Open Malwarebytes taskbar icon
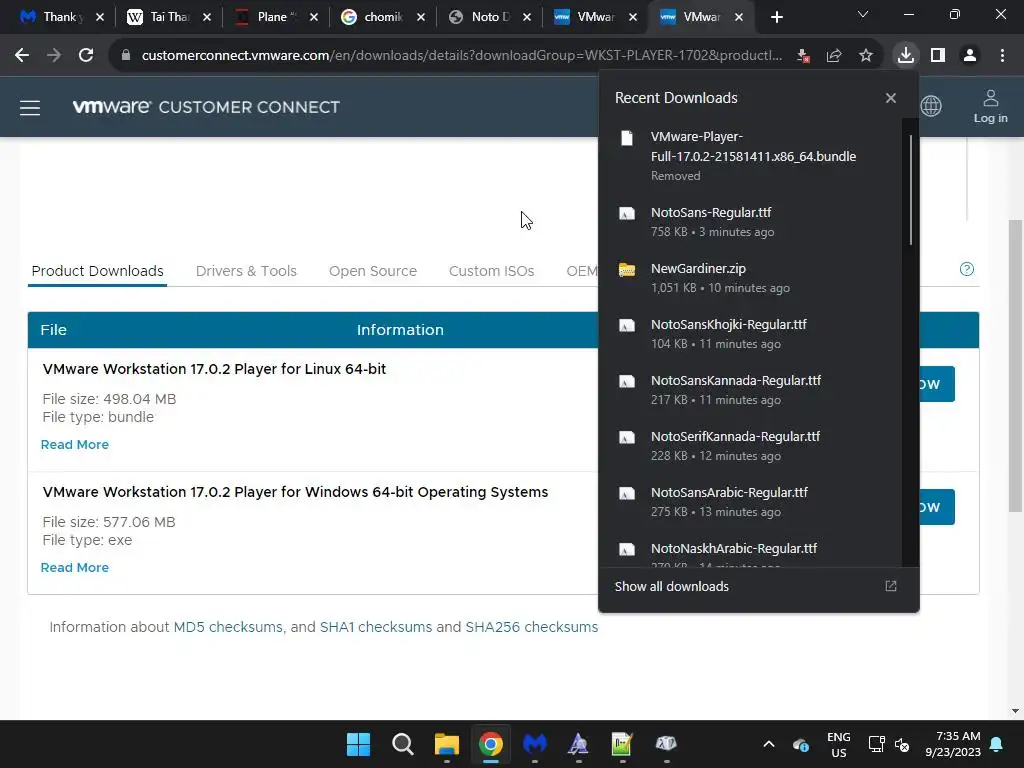The image size is (1024, 768). click(534, 744)
